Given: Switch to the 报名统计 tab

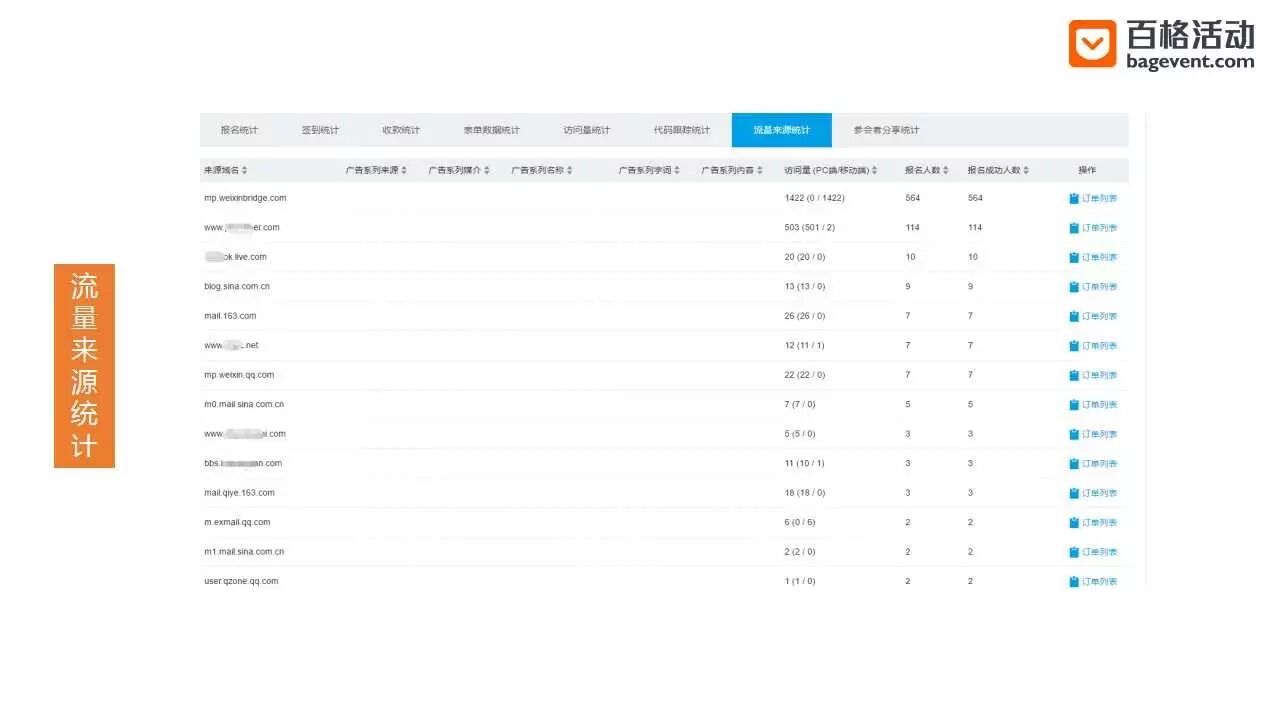Looking at the screenshot, I should (x=239, y=130).
